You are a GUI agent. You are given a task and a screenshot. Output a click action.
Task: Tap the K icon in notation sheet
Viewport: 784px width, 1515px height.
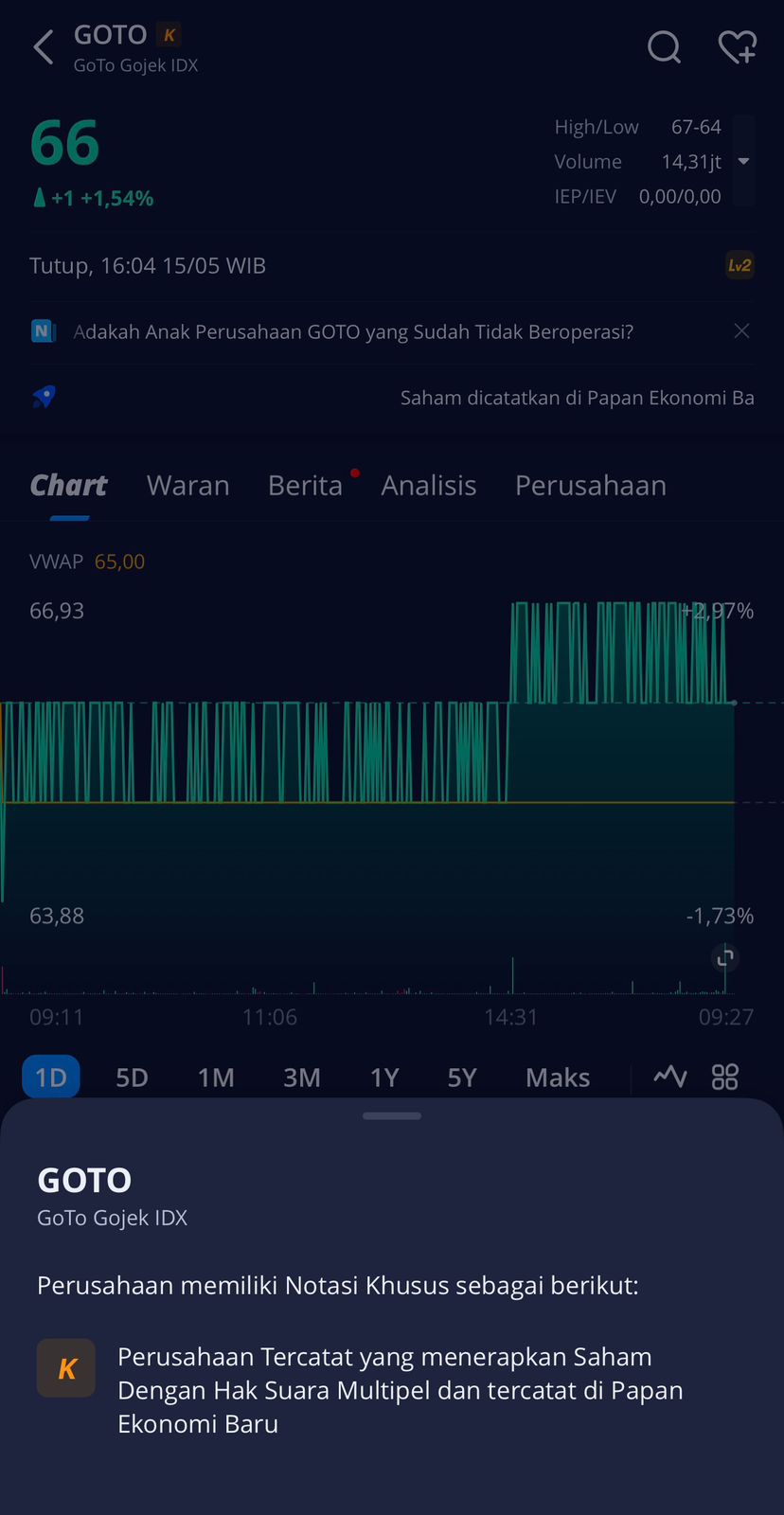pyautogui.click(x=66, y=1368)
